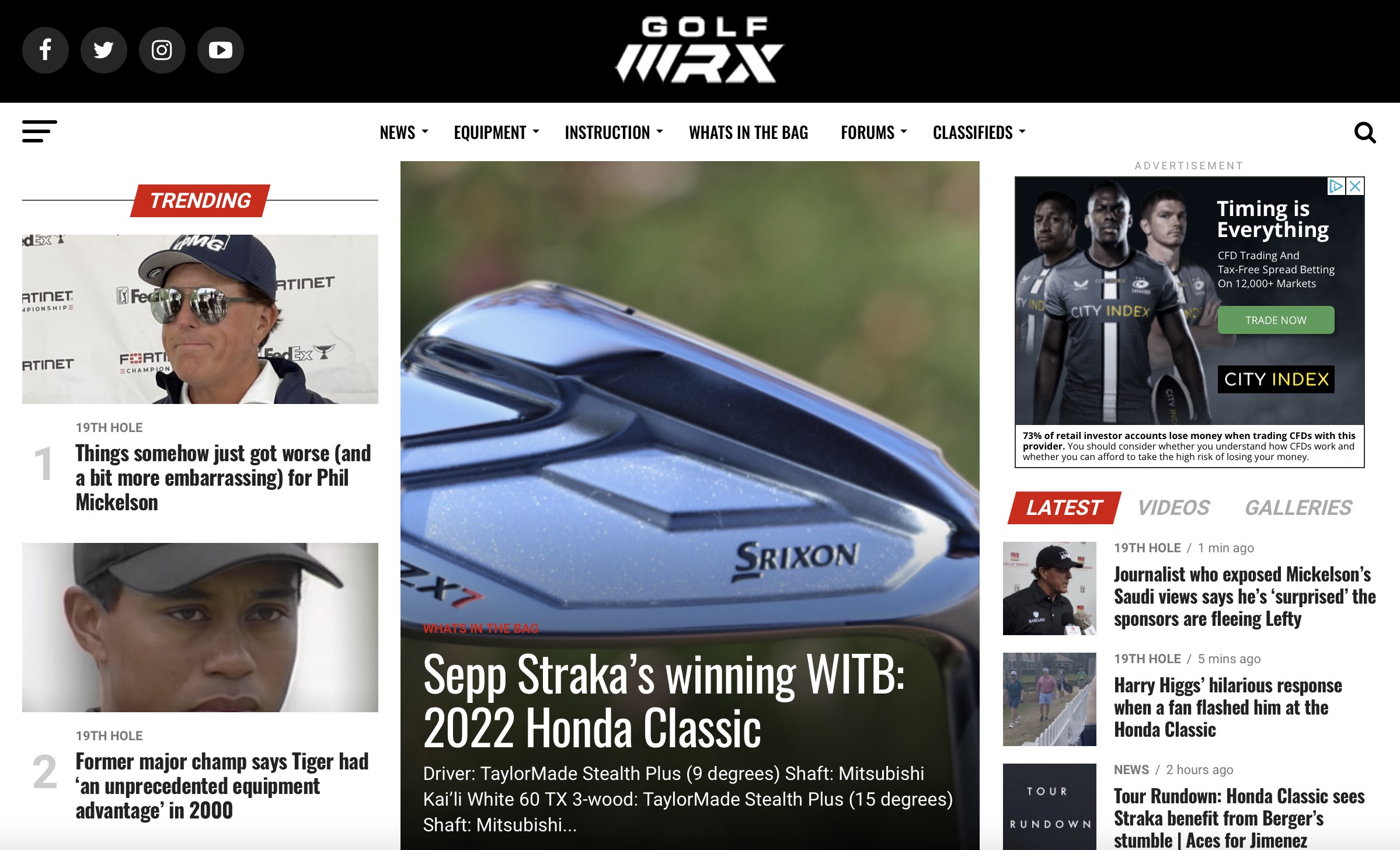Image resolution: width=1400 pixels, height=850 pixels.
Task: Open Sepp Straka's winning WITB headline
Action: (664, 701)
